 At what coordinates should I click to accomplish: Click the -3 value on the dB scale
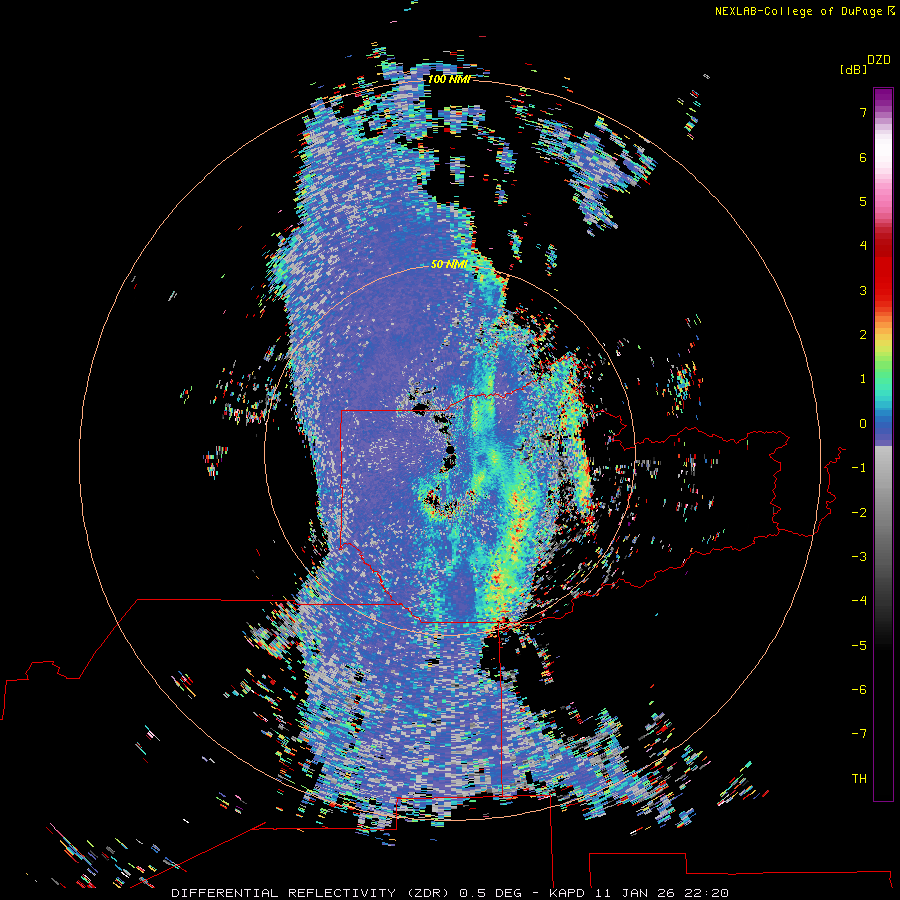859,557
